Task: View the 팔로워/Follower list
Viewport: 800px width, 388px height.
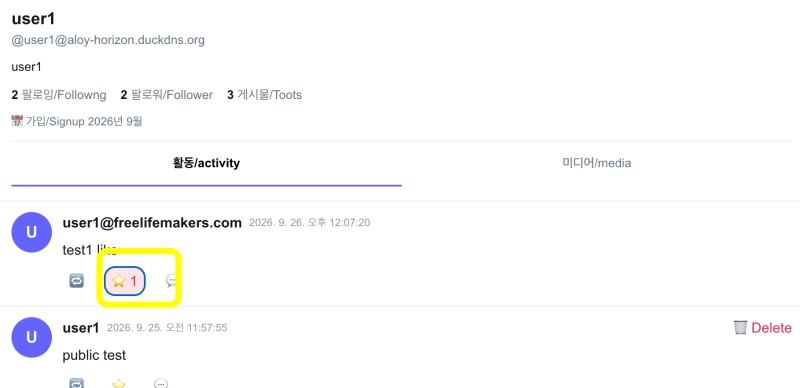Action: (166, 95)
